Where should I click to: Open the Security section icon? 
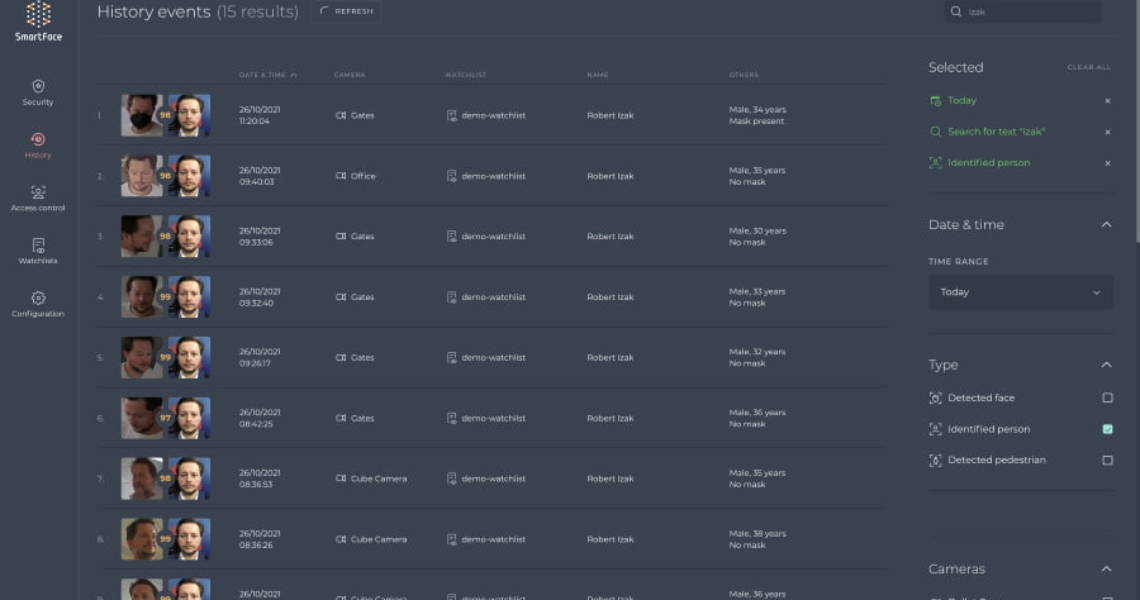click(x=38, y=87)
